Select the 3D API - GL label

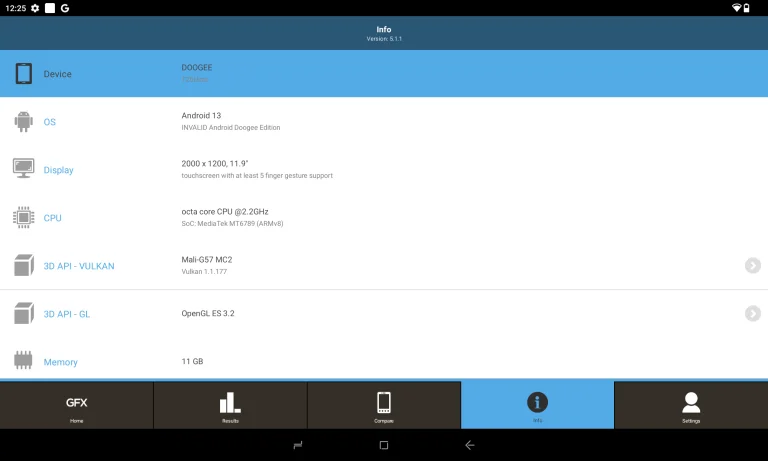pos(67,314)
